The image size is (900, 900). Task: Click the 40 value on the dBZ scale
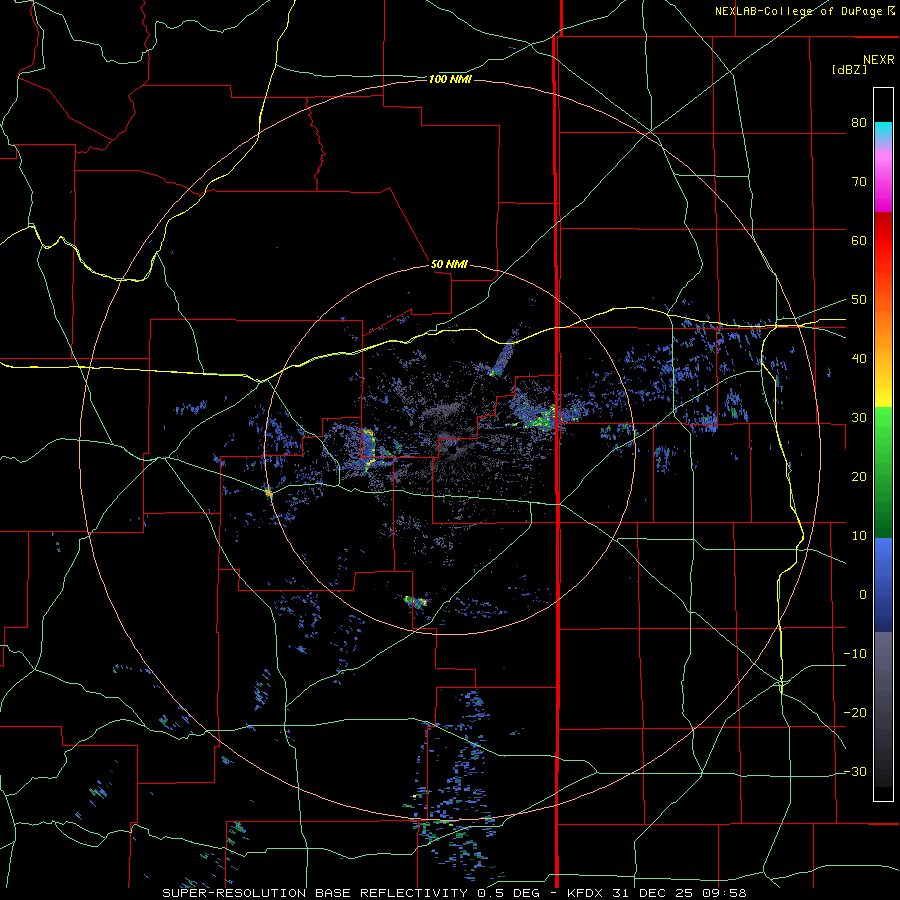tap(859, 358)
